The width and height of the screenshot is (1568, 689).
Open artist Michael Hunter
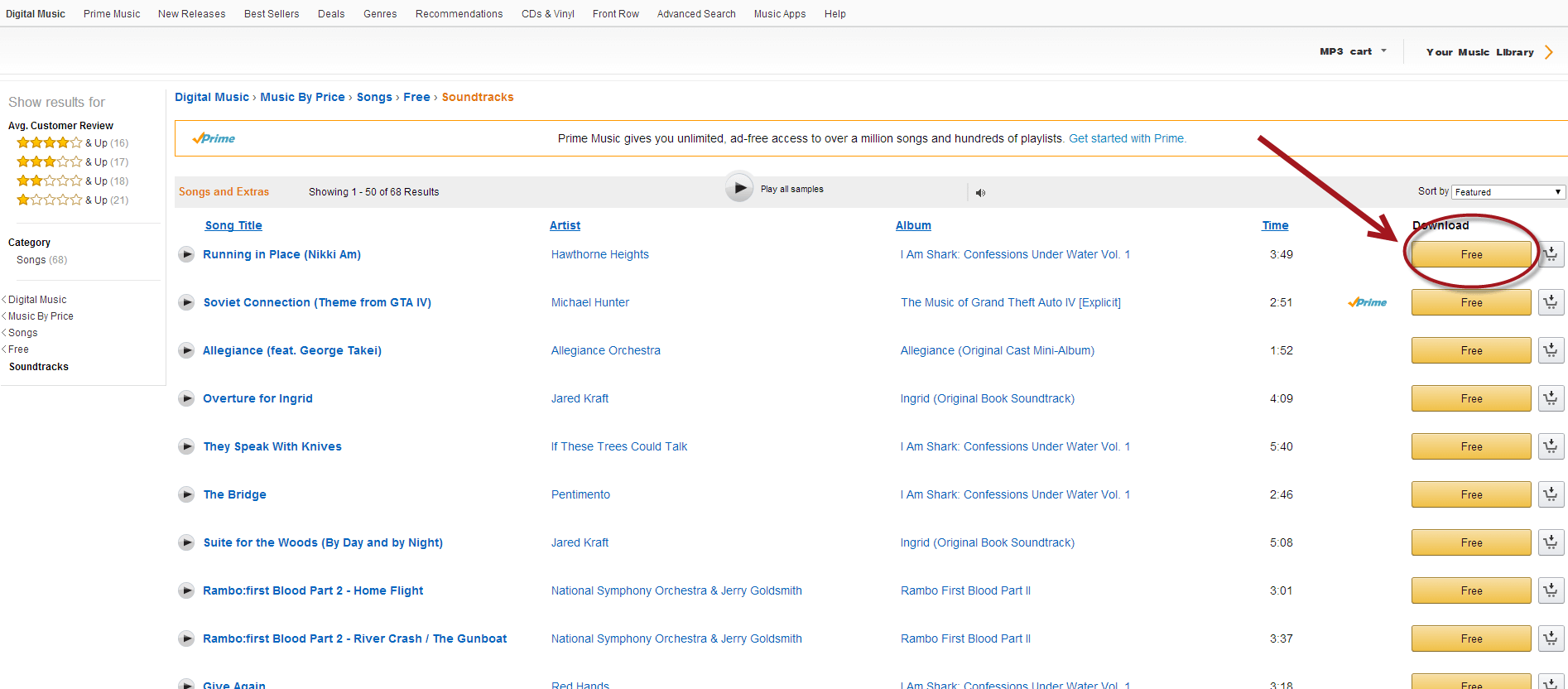click(590, 302)
